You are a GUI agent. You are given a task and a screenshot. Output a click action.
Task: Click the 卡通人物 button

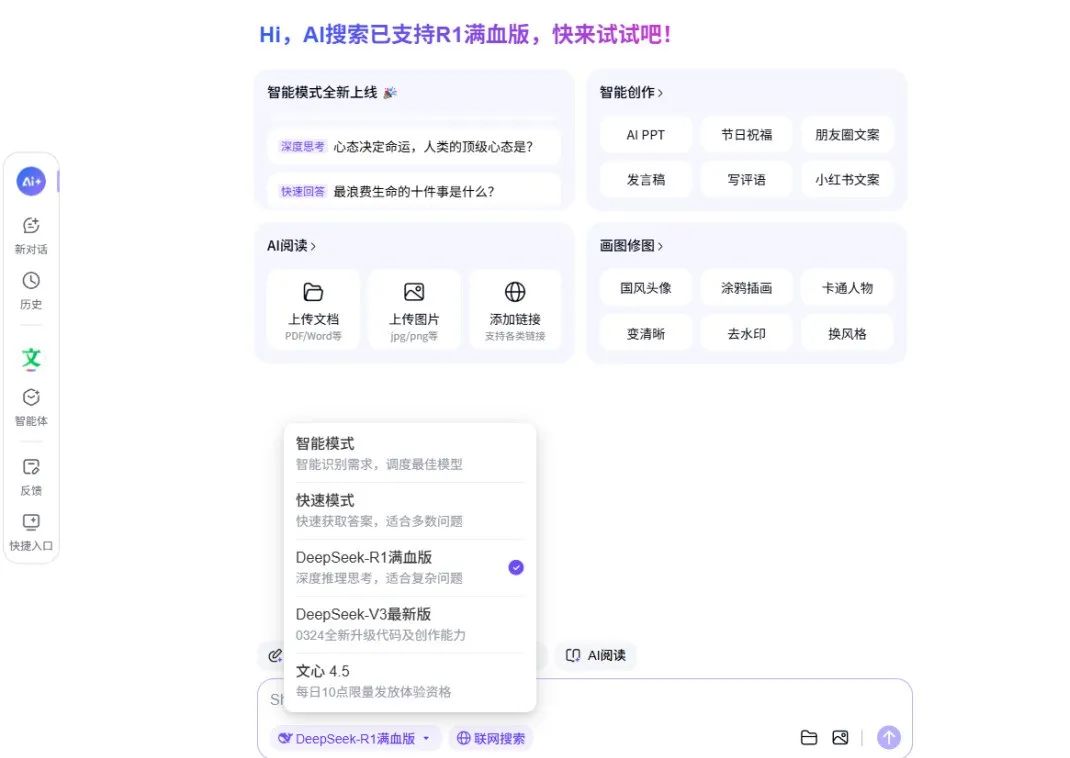(848, 288)
